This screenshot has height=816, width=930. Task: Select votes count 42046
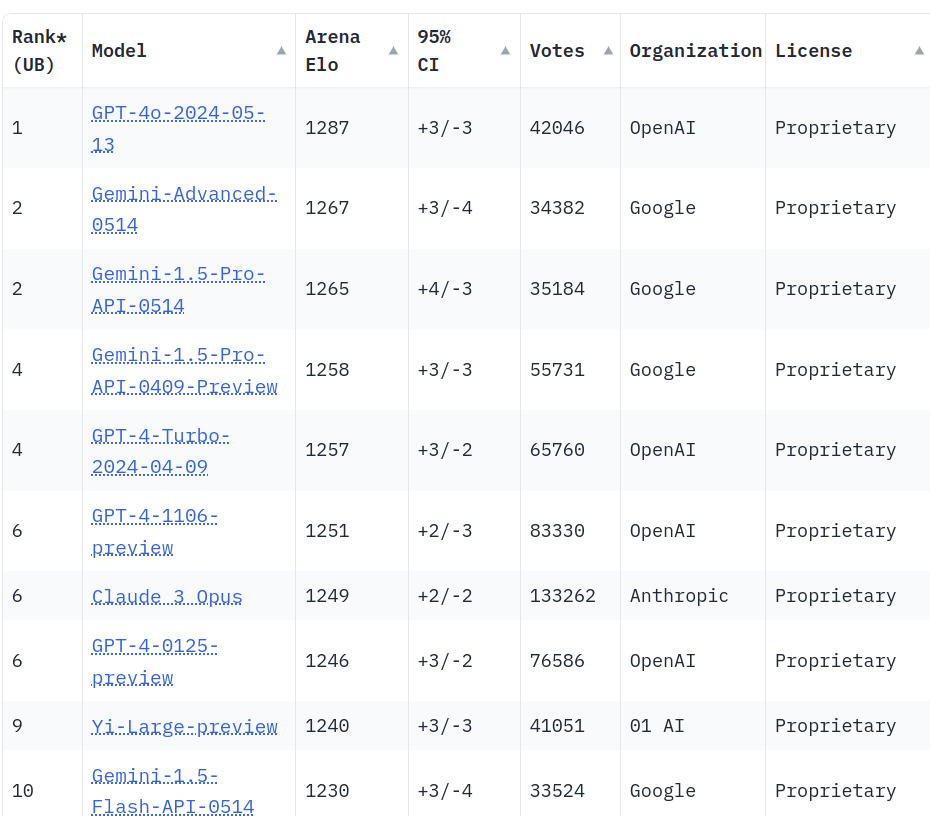click(557, 128)
